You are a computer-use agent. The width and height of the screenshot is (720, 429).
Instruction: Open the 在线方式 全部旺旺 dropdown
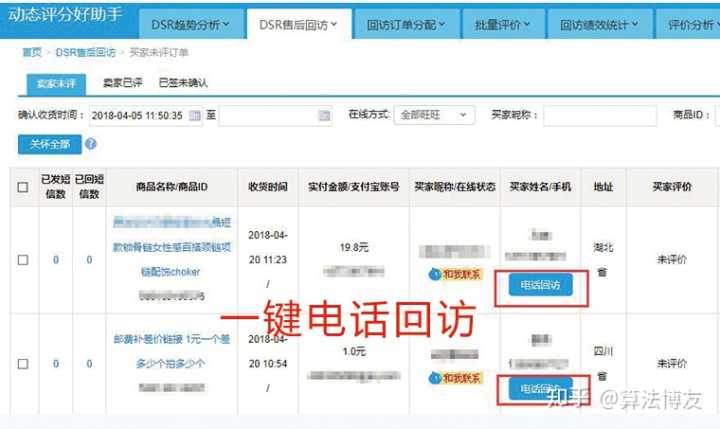coord(434,115)
